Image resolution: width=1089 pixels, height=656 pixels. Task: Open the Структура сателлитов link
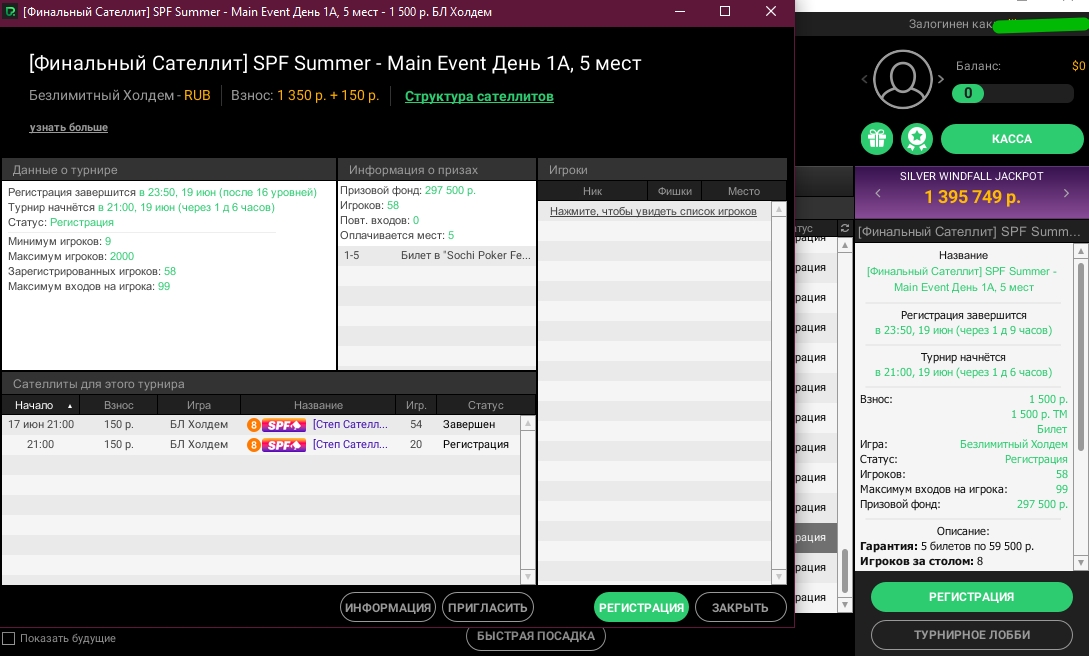[479, 96]
